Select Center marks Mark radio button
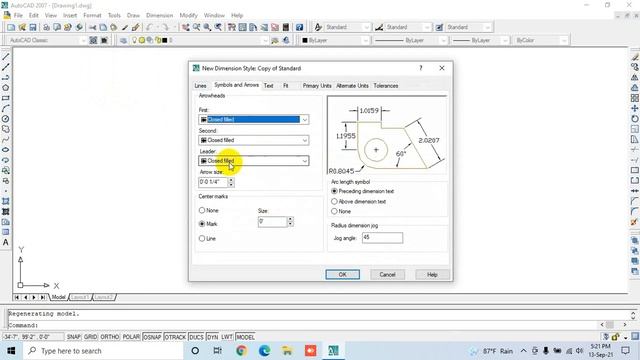This screenshot has height=360, width=640. [x=202, y=224]
